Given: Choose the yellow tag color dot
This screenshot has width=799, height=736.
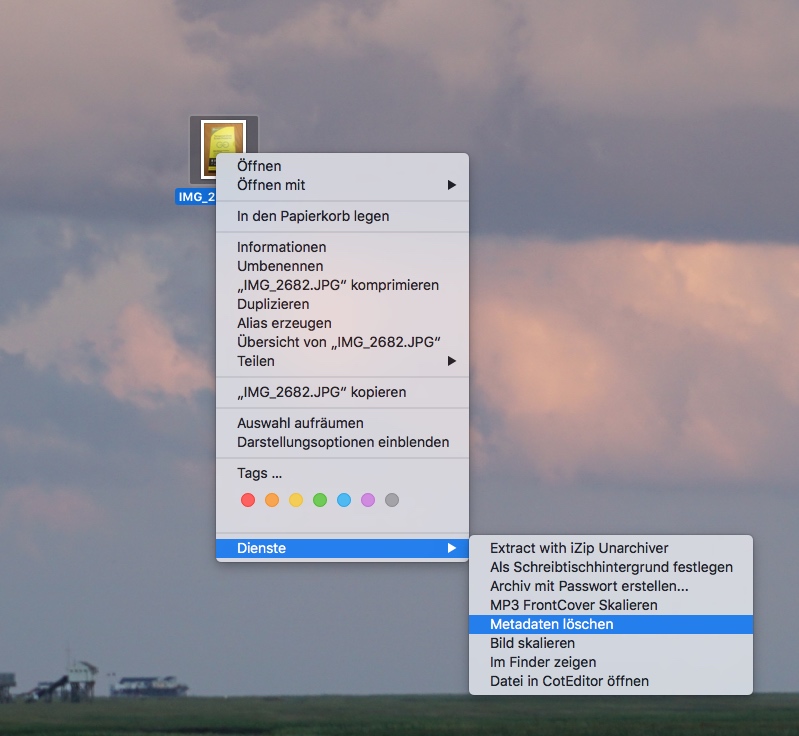Looking at the screenshot, I should point(296,500).
